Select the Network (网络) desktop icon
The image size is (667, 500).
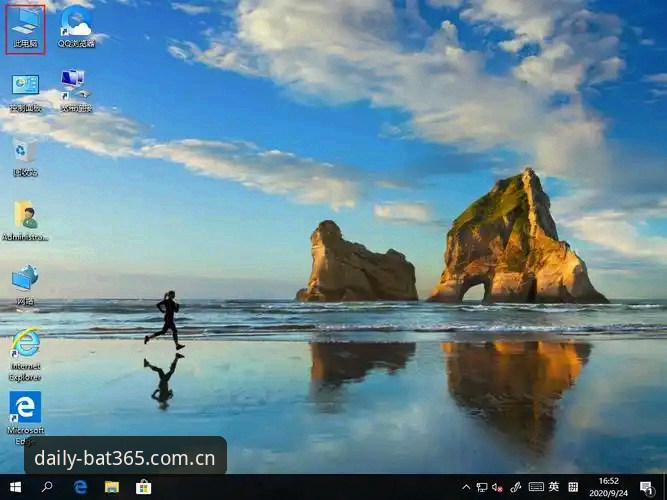coord(25,285)
